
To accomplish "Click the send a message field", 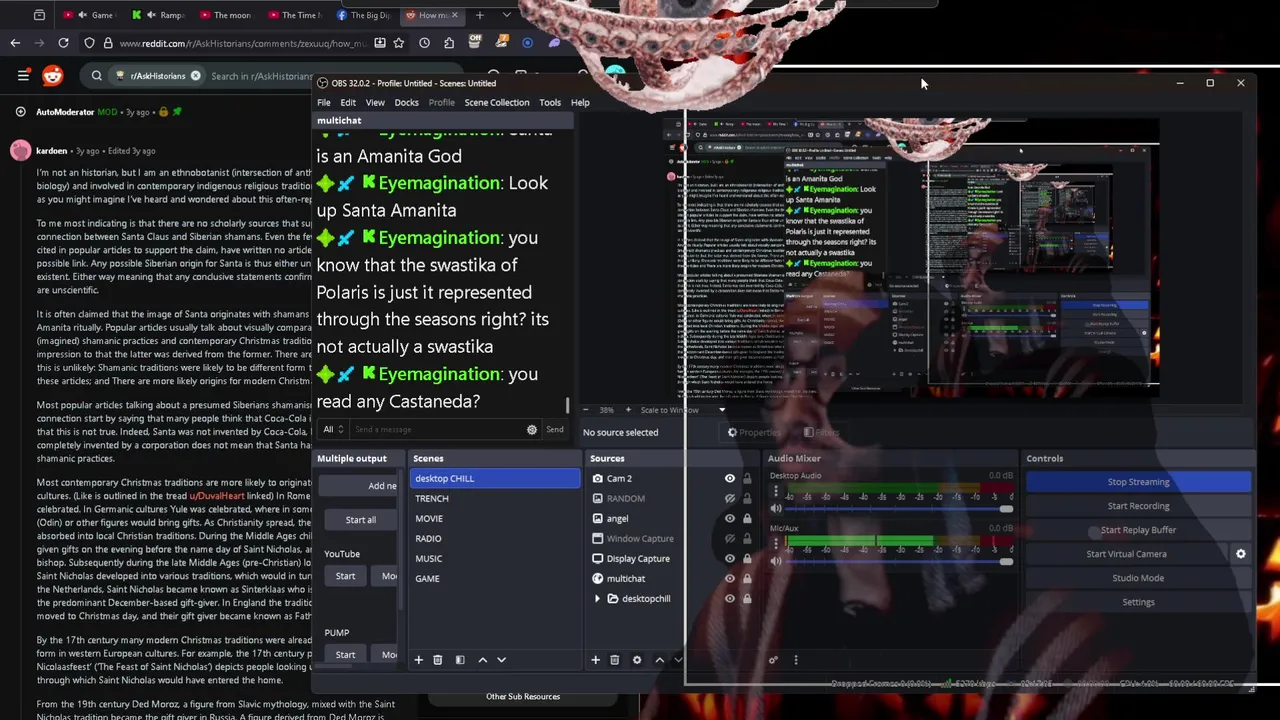I will 436,429.
